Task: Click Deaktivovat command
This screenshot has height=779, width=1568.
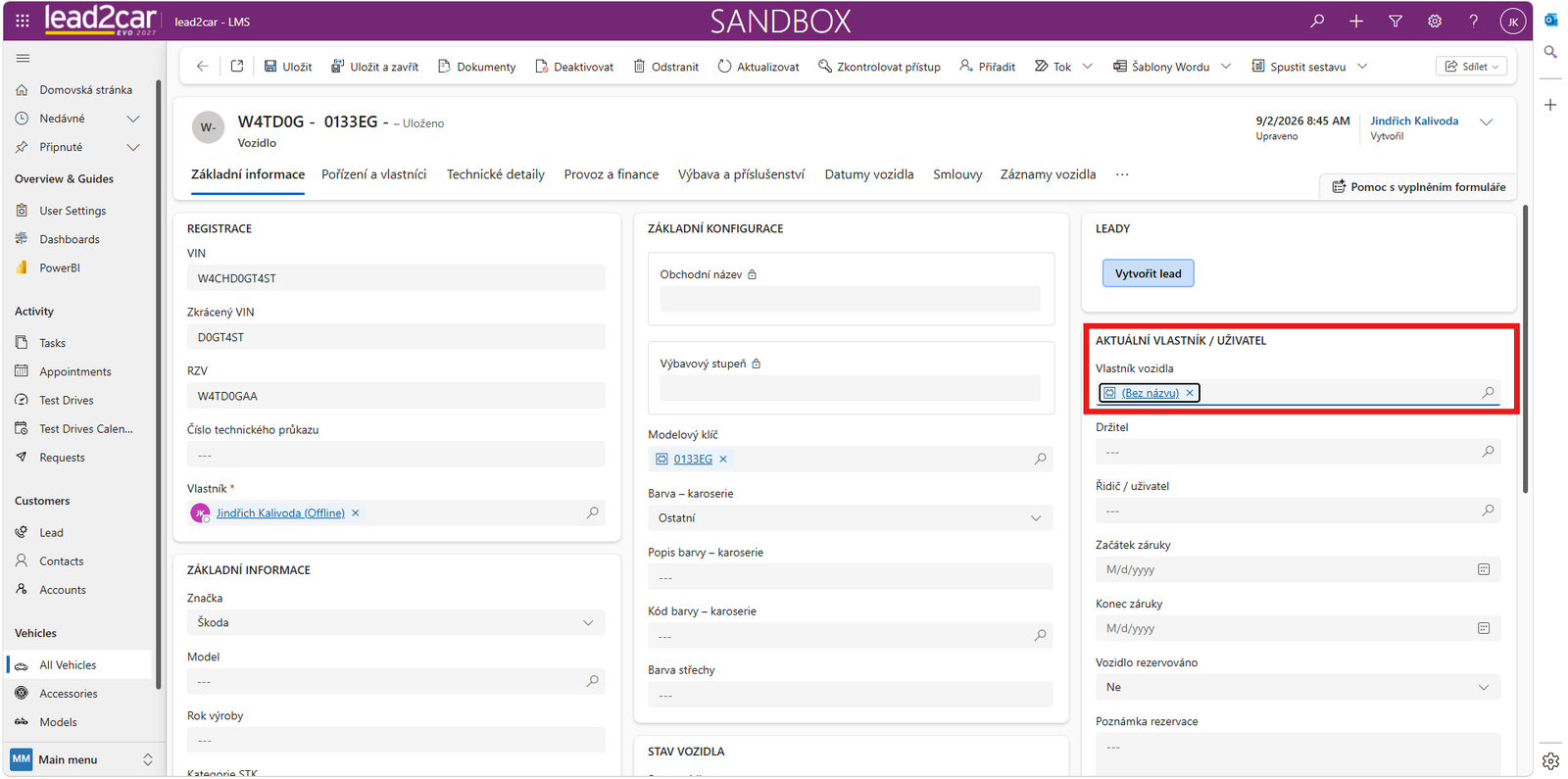Action: (574, 67)
